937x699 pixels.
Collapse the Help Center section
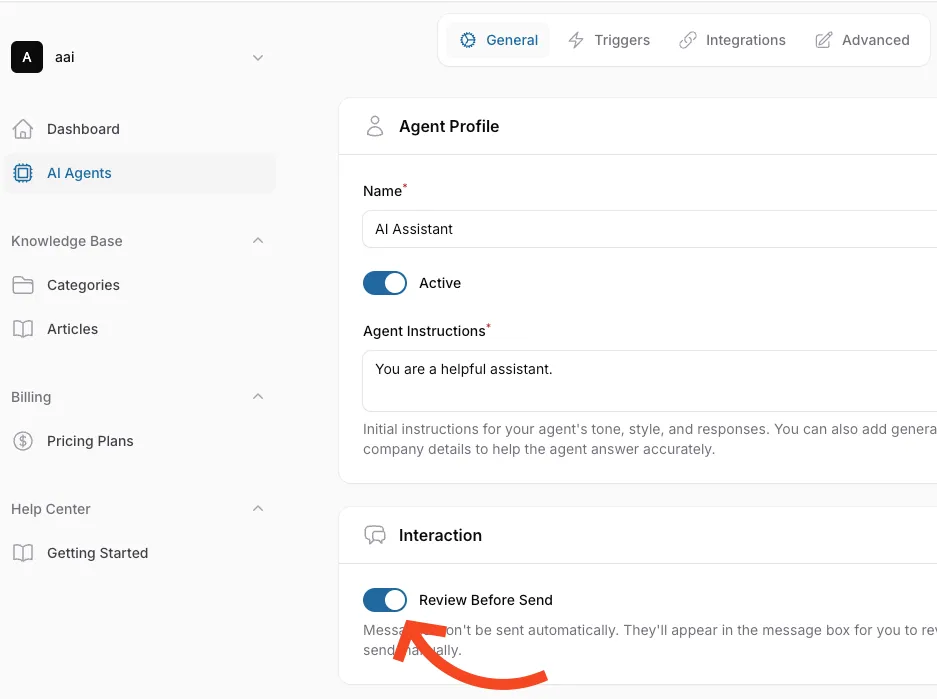(x=258, y=509)
